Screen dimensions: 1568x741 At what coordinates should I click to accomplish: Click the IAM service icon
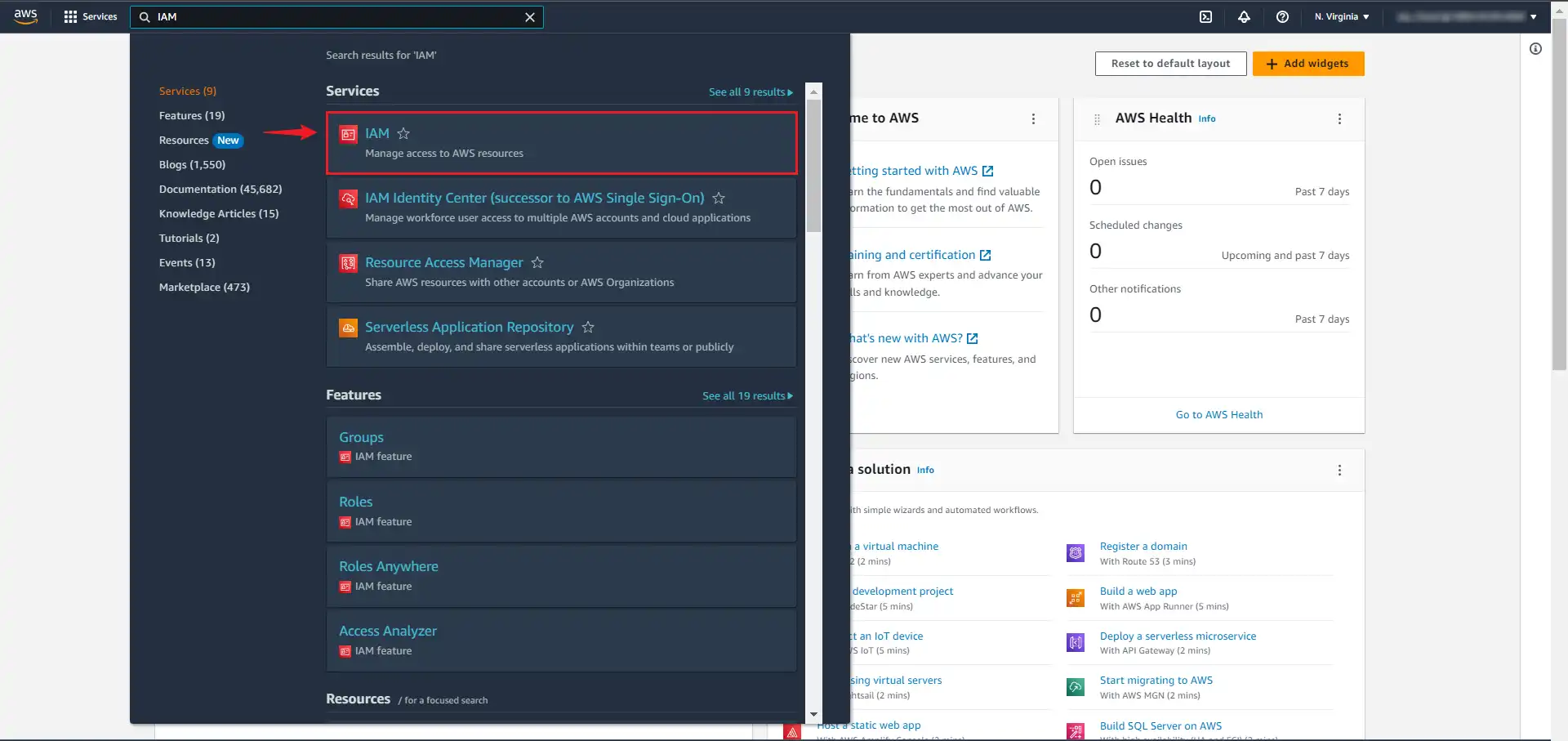(348, 134)
